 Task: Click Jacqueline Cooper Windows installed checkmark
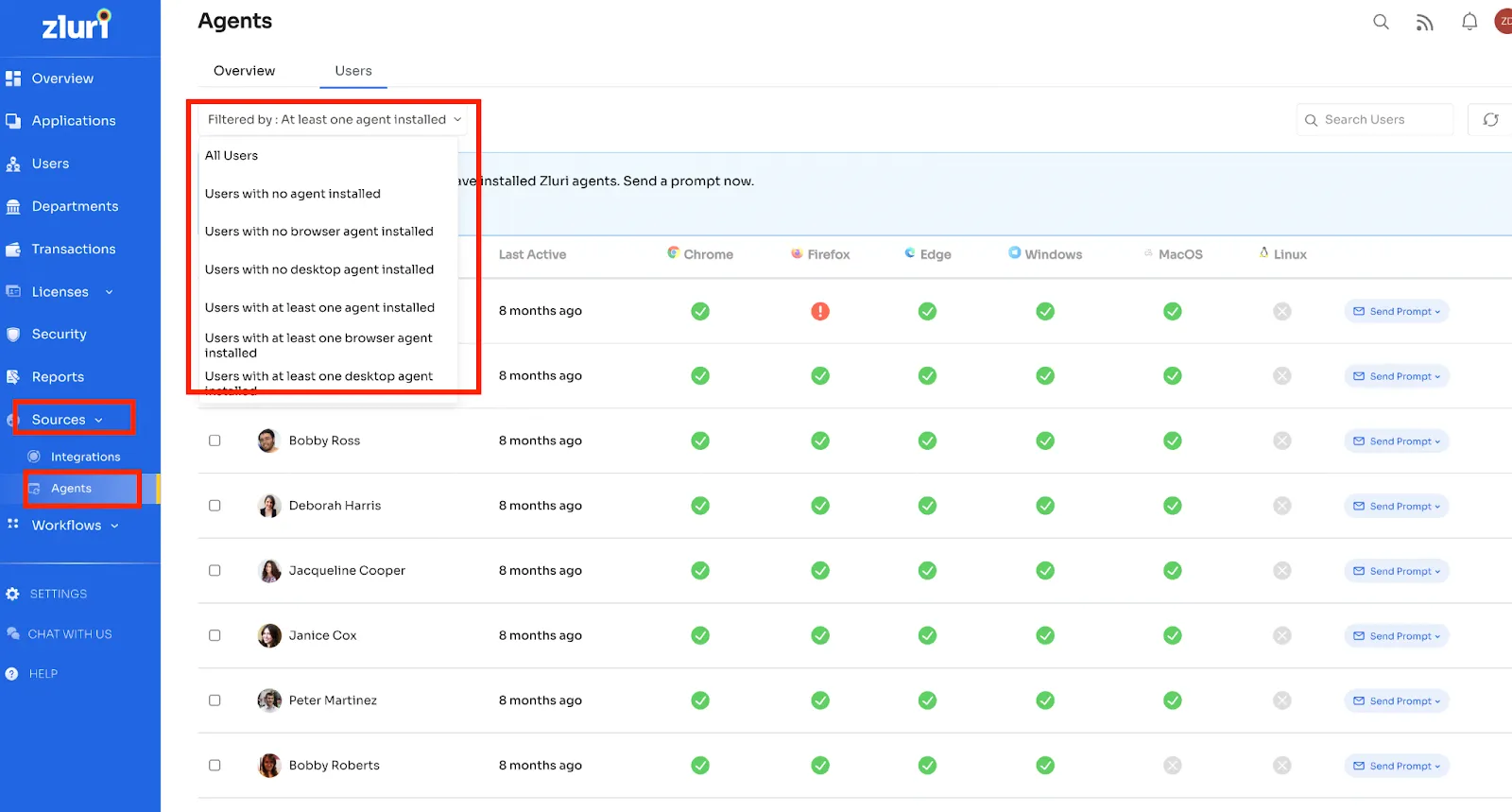click(x=1045, y=571)
